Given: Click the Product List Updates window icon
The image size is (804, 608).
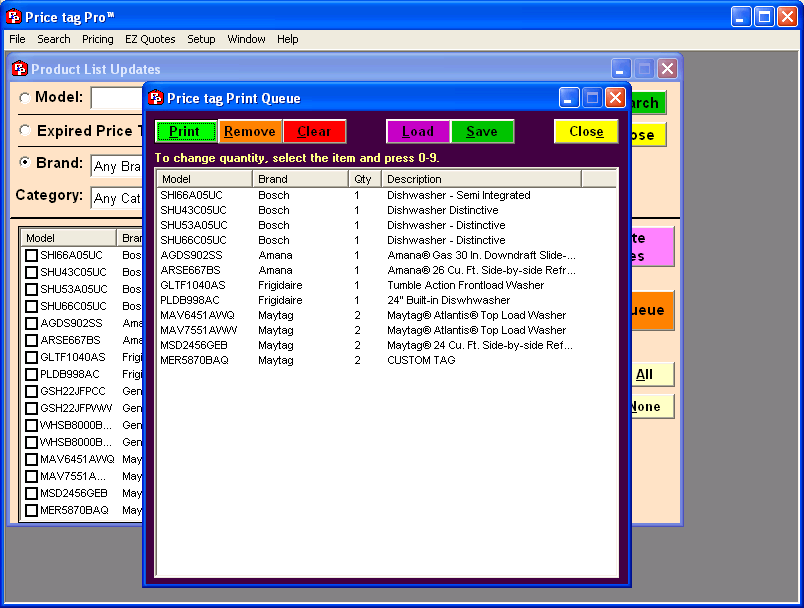Looking at the screenshot, I should (20, 68).
